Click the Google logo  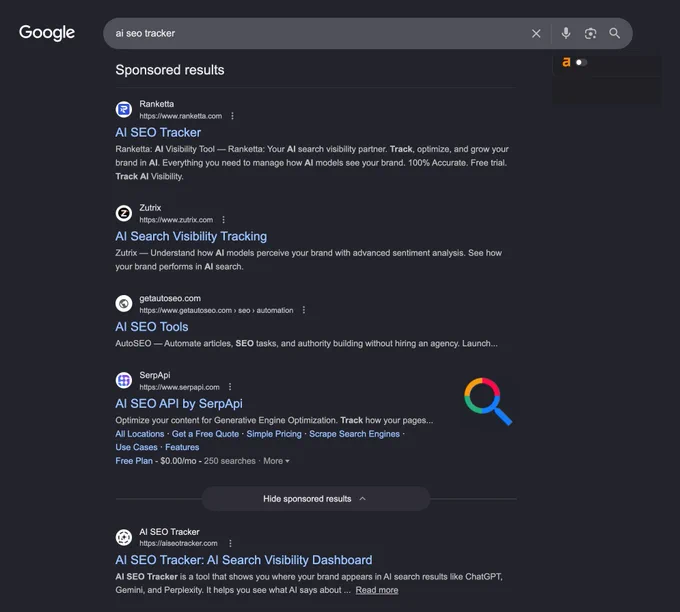[x=47, y=33]
